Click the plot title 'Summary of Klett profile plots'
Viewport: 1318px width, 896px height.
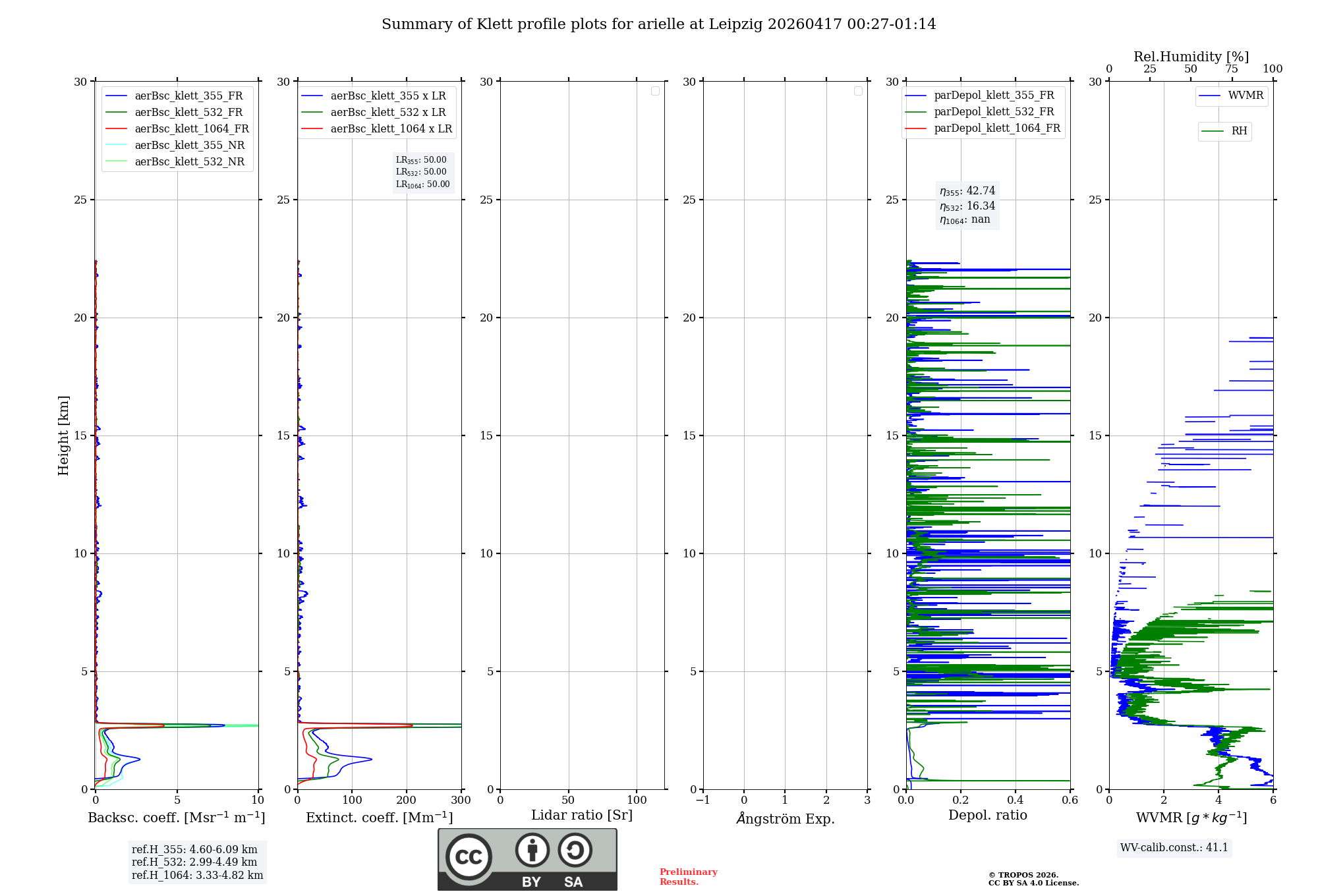[x=658, y=24]
